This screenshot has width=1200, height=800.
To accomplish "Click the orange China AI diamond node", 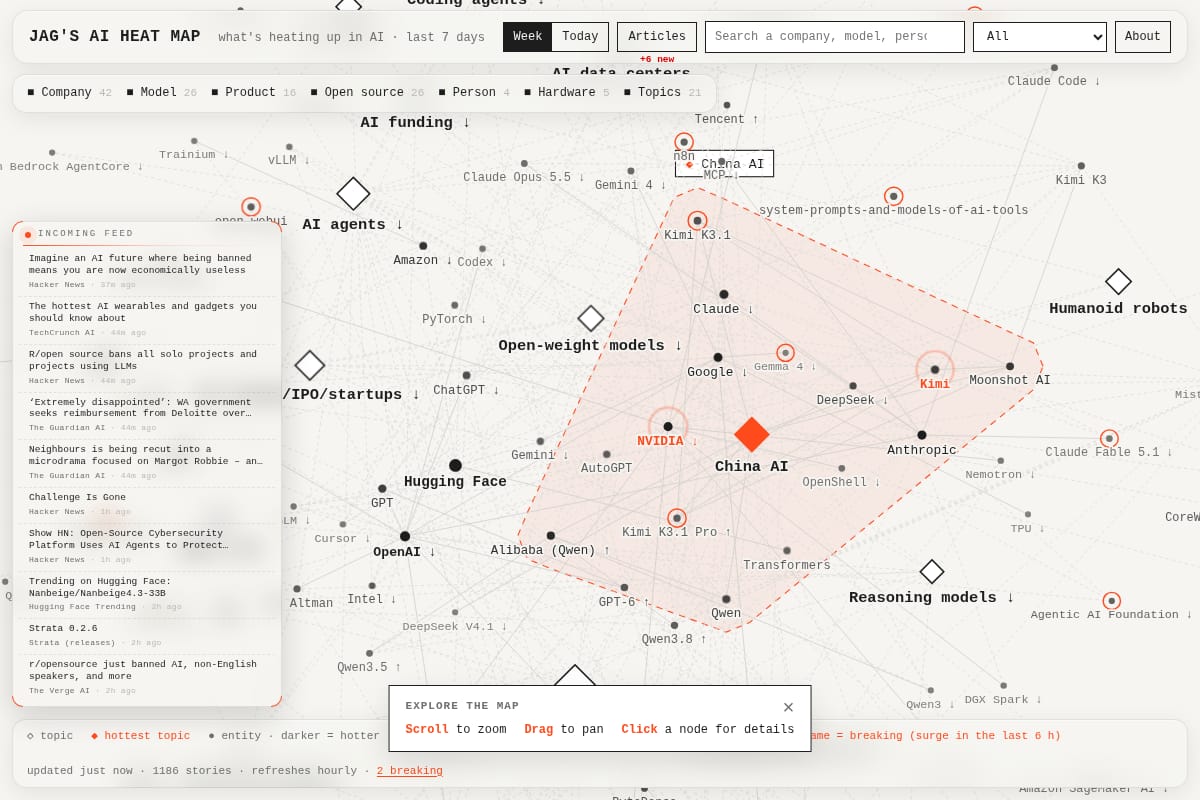I will coord(752,434).
